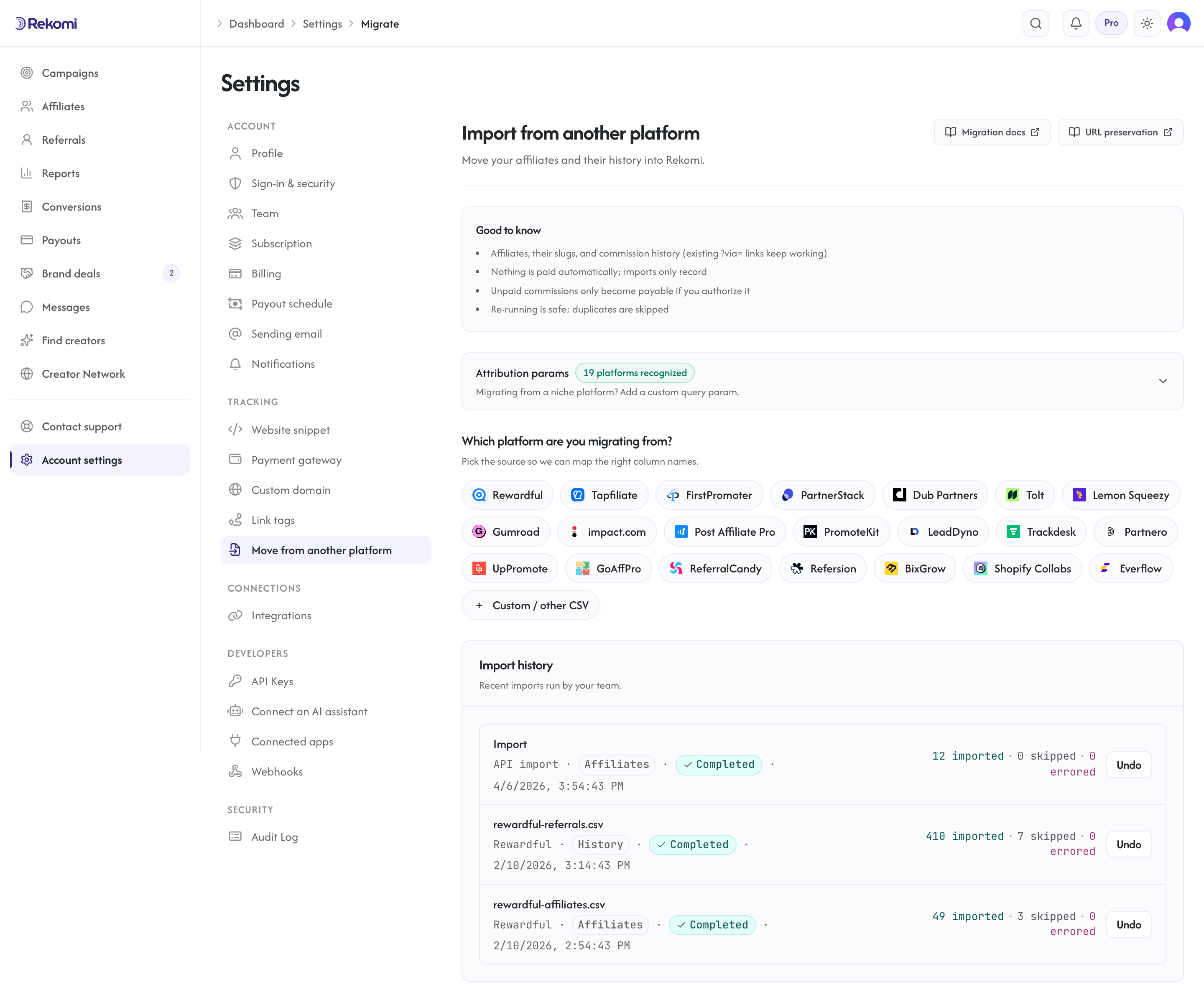
Task: Click the Pro plan badge
Action: [1111, 23]
